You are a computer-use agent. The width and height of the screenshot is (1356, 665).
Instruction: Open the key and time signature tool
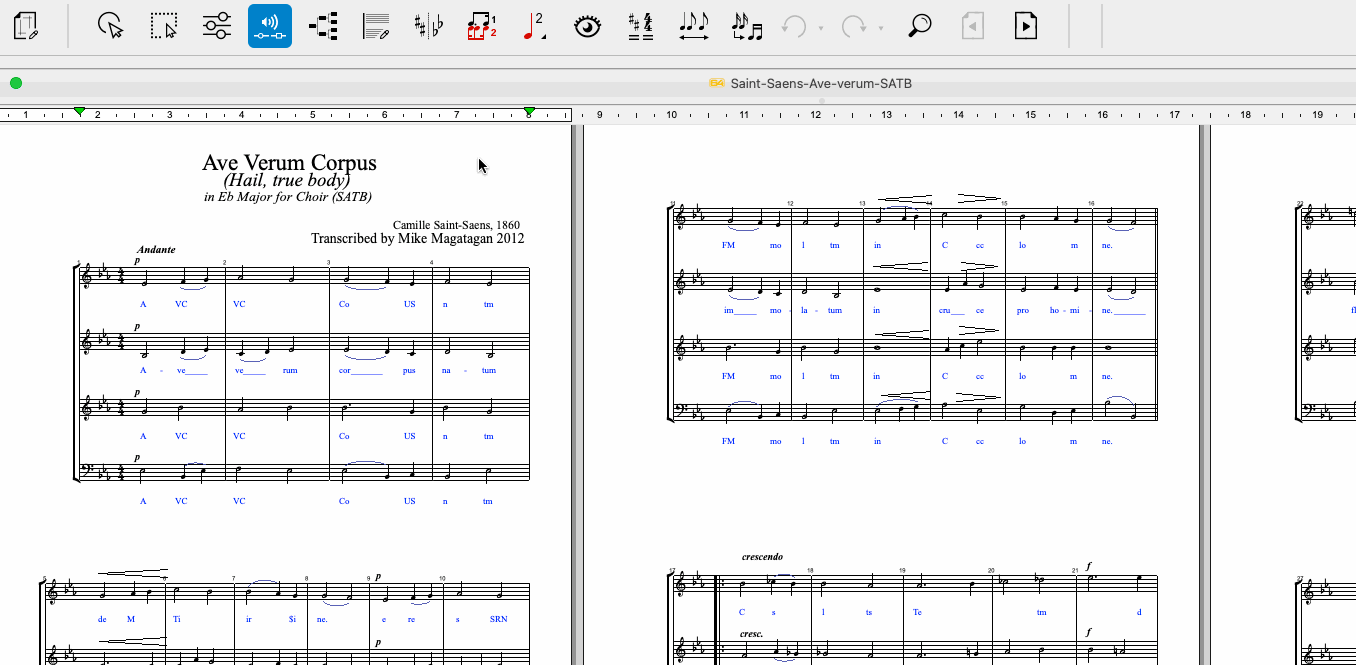[640, 26]
